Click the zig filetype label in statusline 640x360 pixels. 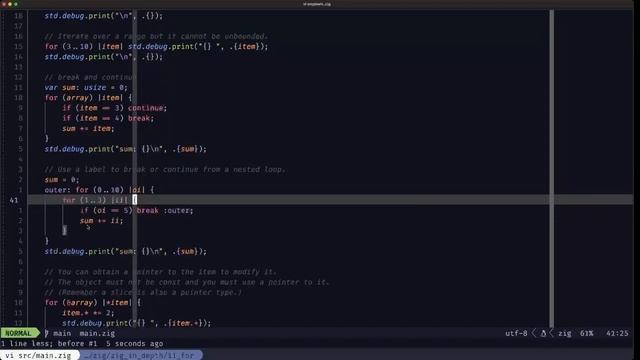[565, 333]
